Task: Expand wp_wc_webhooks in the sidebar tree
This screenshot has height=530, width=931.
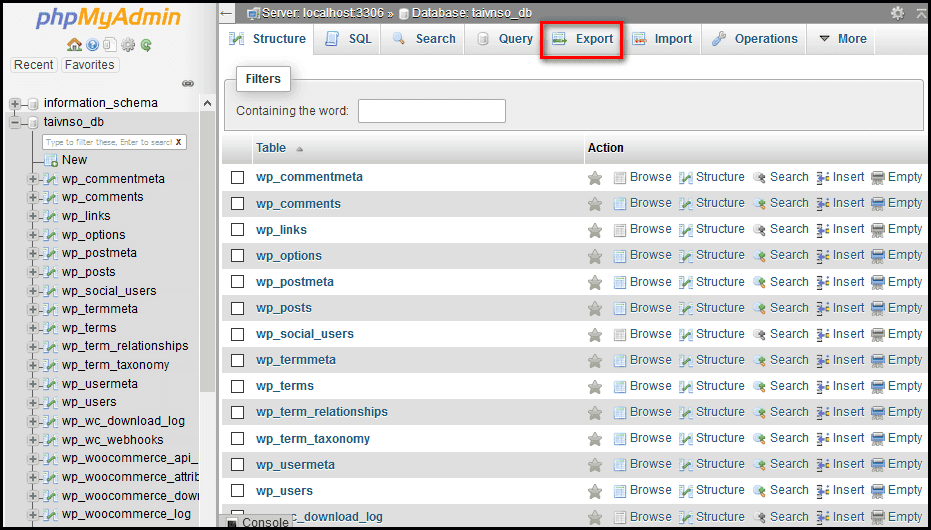Action: point(33,440)
